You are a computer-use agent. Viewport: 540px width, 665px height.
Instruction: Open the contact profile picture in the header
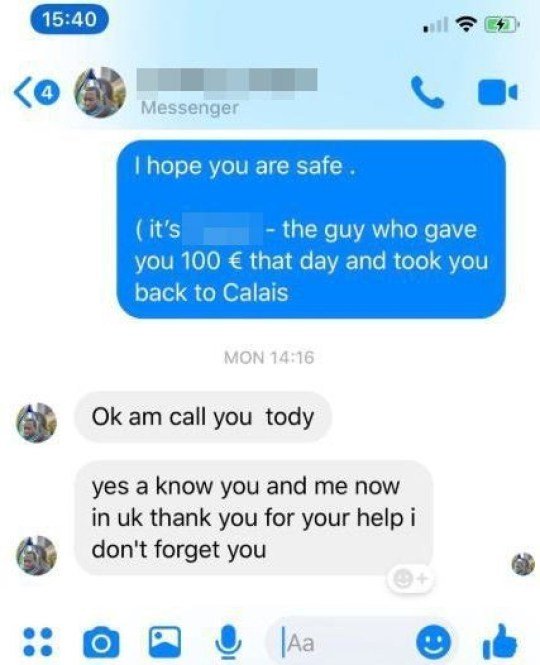pyautogui.click(x=100, y=92)
